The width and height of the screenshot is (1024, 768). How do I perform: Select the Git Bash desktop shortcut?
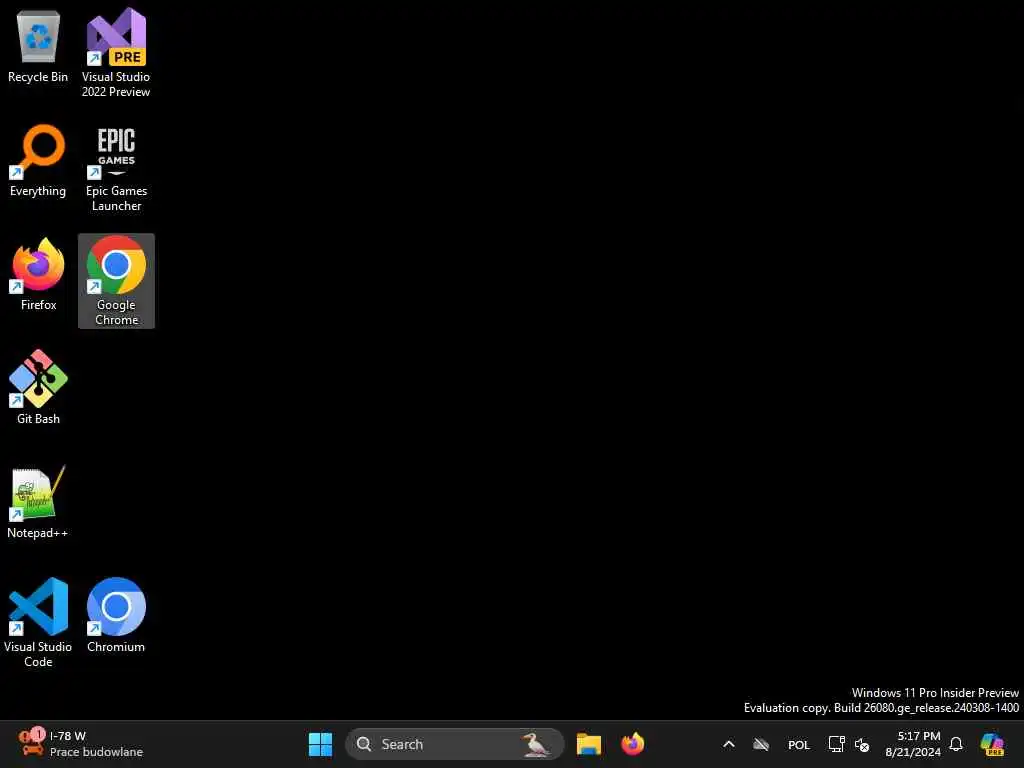pos(38,387)
